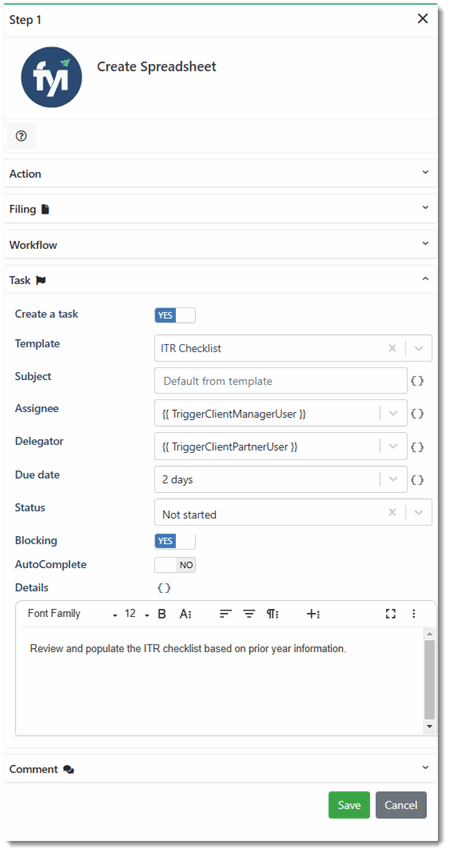Open the Font Family dropdown
450x853 pixels.
[72, 614]
